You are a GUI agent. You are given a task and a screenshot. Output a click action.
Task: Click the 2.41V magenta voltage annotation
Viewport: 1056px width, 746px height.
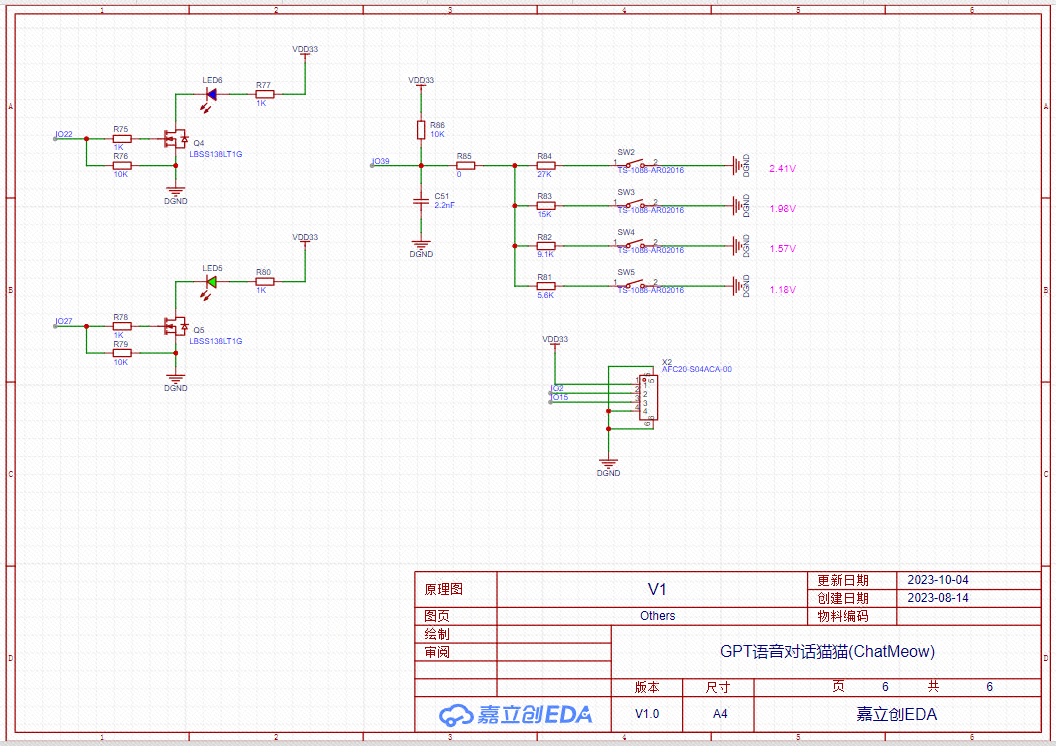782,169
